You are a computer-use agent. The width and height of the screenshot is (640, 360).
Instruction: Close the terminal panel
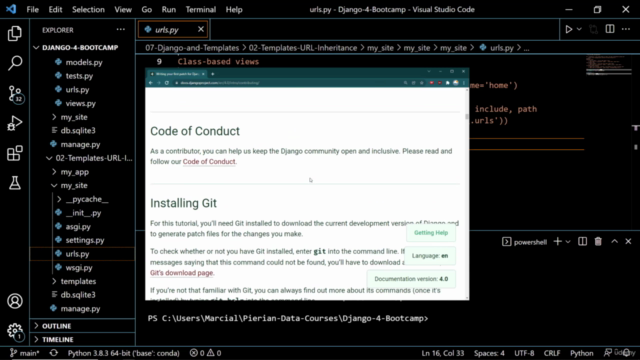(x=628, y=242)
